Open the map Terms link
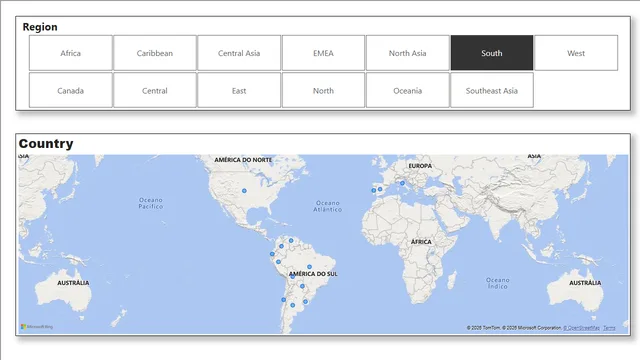 (609, 328)
